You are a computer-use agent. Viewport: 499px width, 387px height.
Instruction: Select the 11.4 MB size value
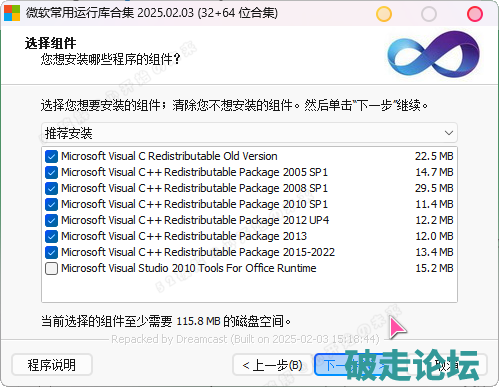[x=434, y=204]
